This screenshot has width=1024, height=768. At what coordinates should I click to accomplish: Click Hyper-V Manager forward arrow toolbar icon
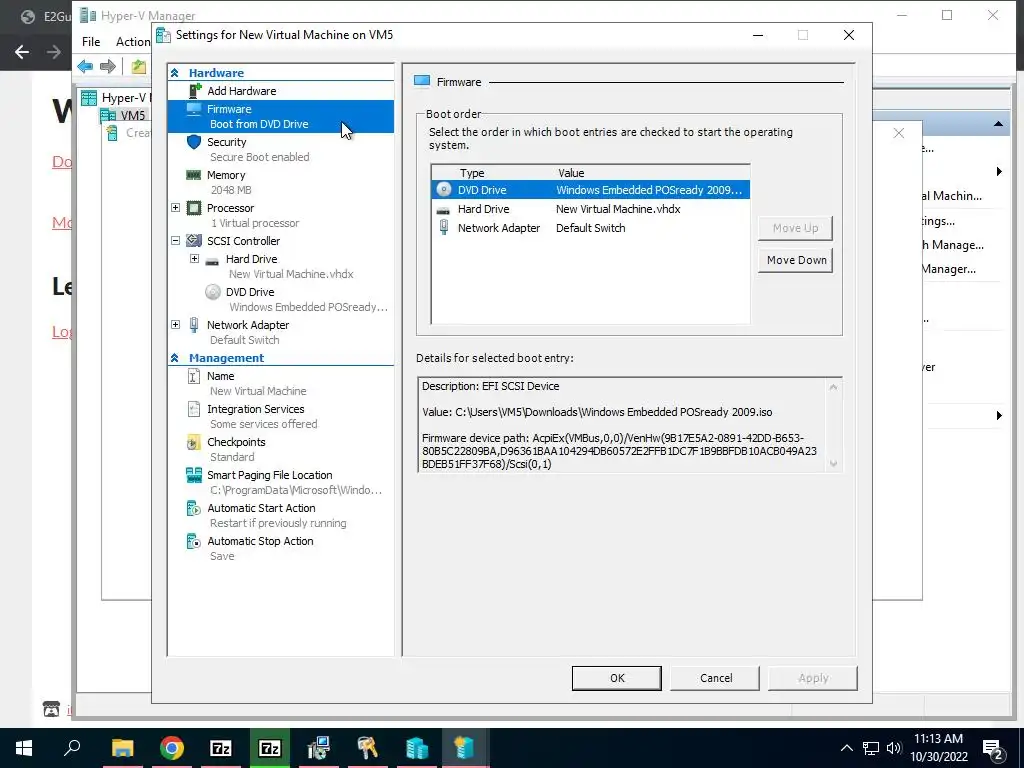108,66
